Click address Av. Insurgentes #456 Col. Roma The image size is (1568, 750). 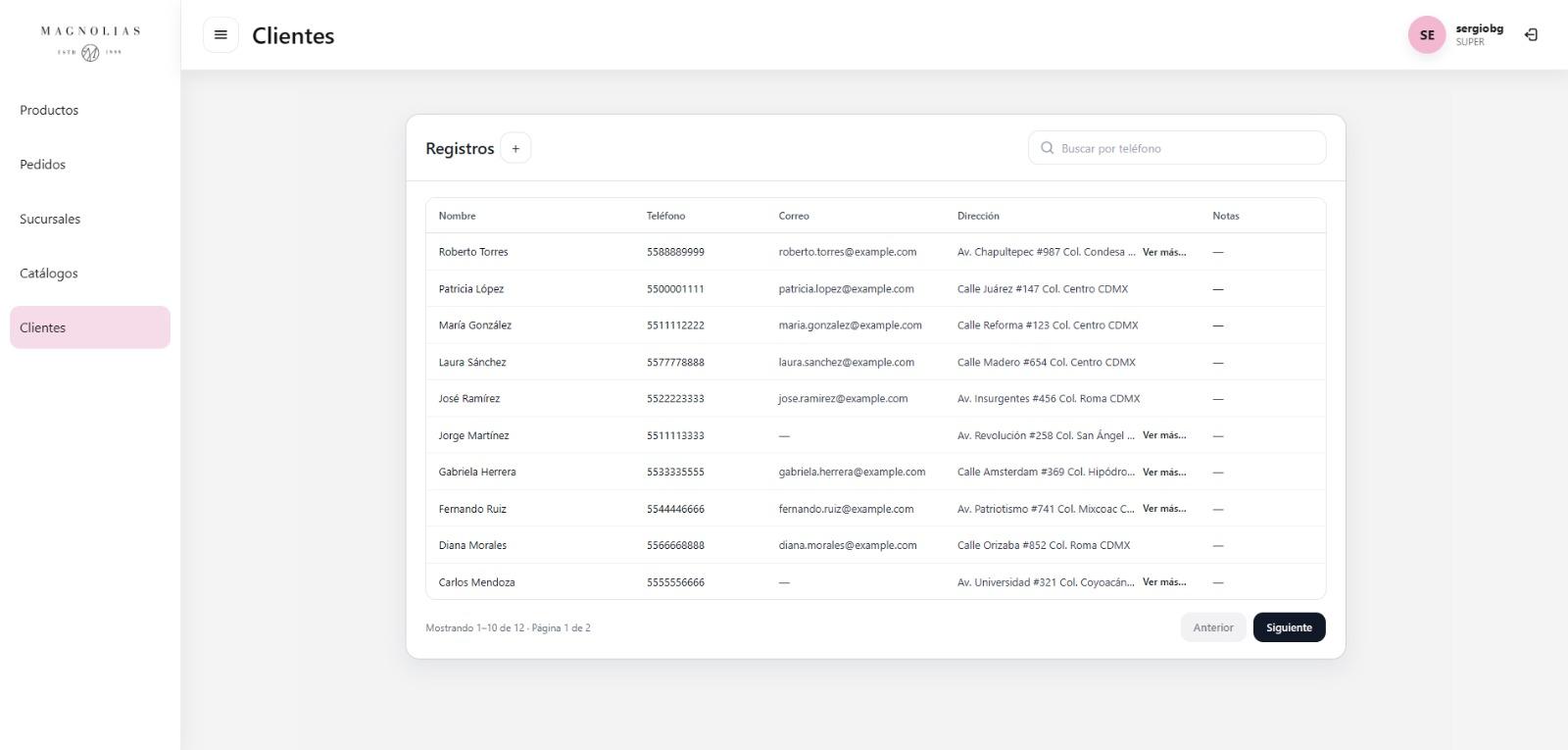[x=1049, y=399]
